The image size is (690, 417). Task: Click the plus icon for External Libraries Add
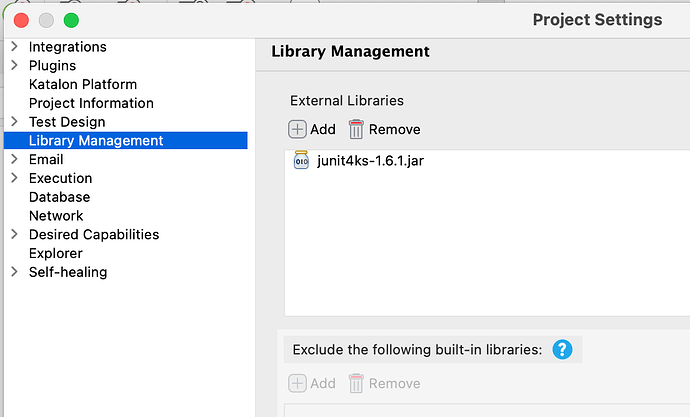[298, 129]
